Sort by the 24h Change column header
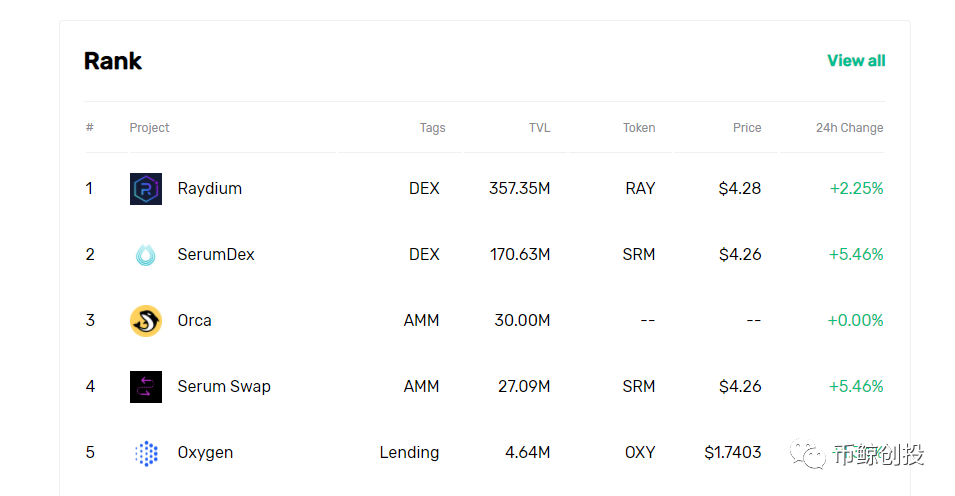This screenshot has height=496, width=955. 849,128
